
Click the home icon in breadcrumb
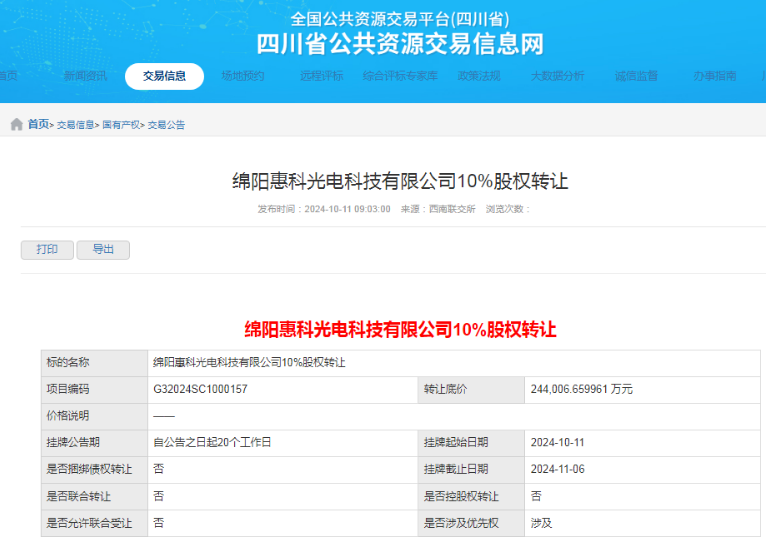coord(16,125)
